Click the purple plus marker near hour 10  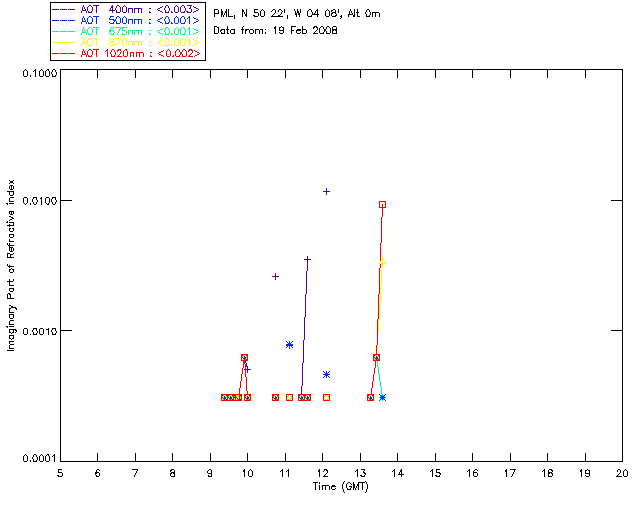pyautogui.click(x=247, y=370)
